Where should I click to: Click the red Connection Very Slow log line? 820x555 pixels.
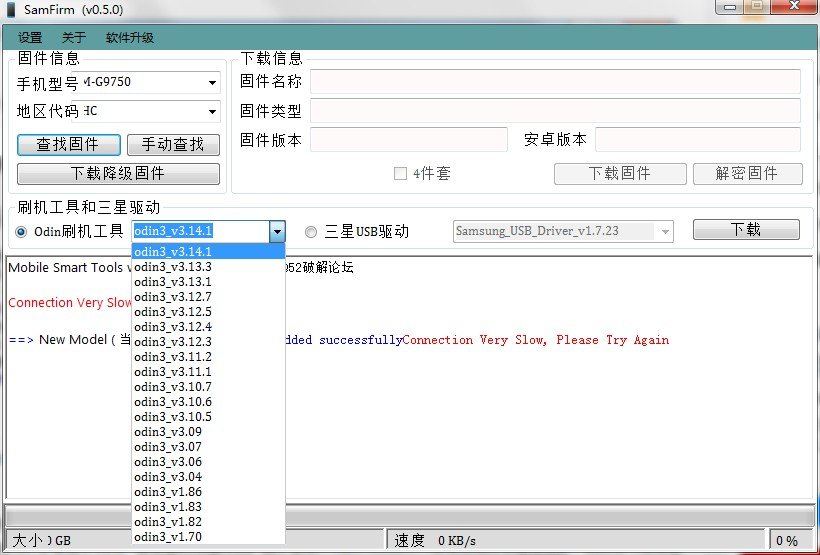click(70, 303)
